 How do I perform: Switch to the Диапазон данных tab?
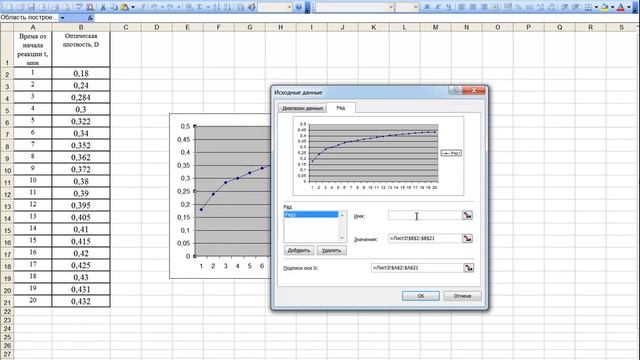(302, 108)
